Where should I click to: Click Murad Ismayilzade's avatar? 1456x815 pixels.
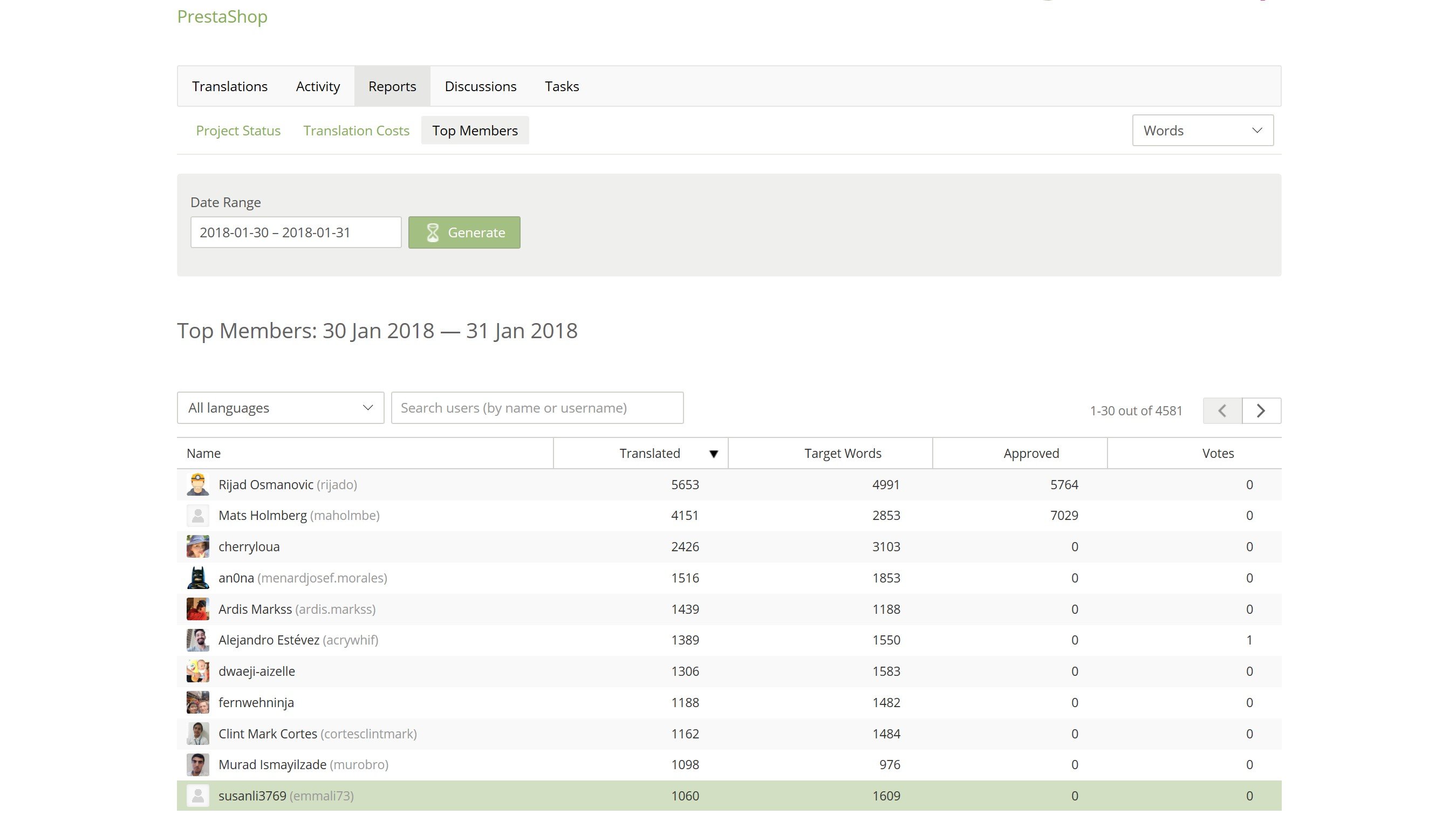click(x=198, y=765)
